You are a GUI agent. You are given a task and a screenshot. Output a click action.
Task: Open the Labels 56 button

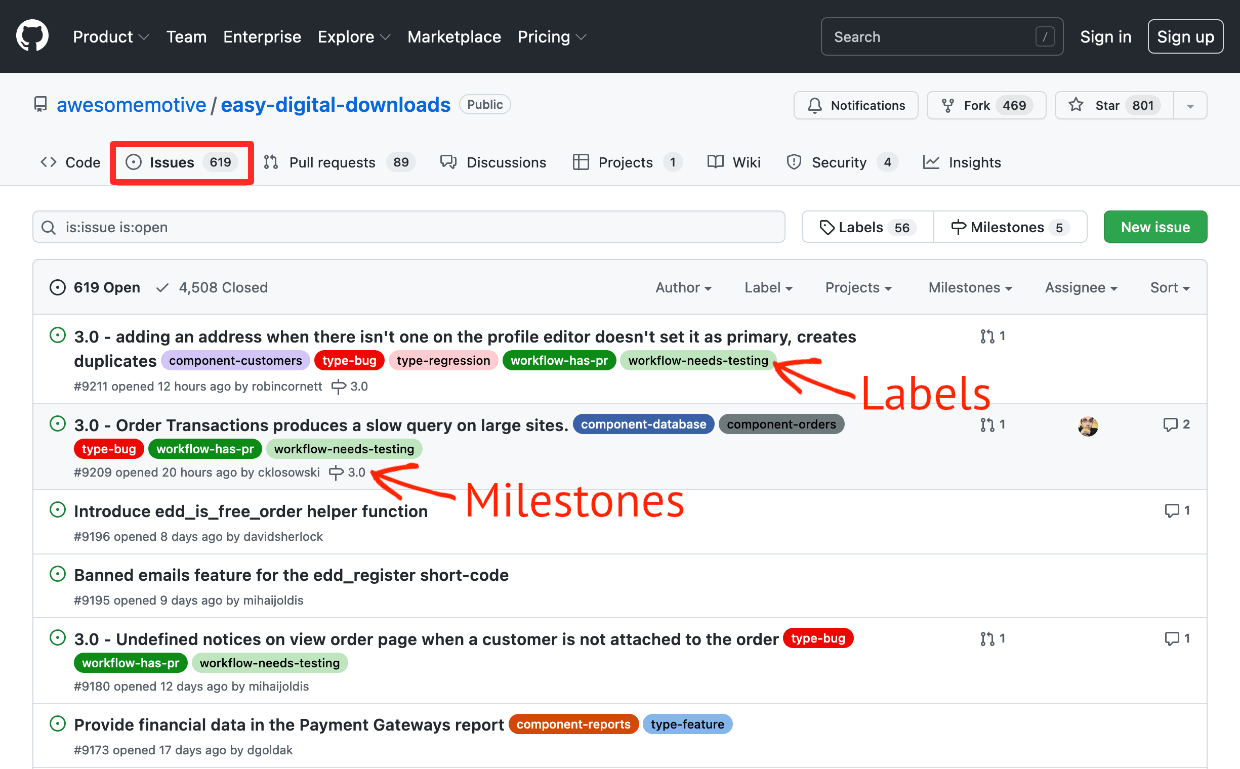click(867, 228)
